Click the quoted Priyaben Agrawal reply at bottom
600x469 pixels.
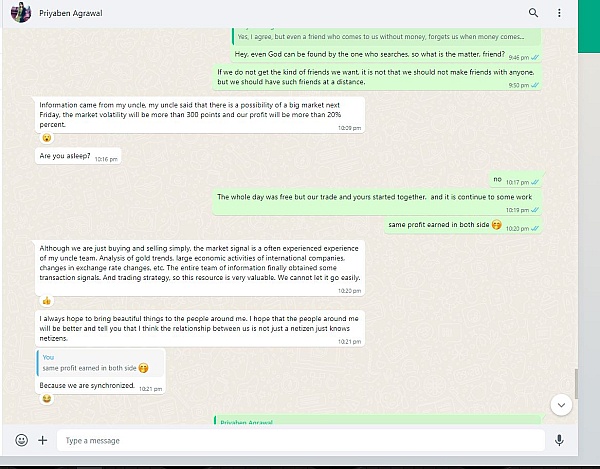pyautogui.click(x=377, y=420)
